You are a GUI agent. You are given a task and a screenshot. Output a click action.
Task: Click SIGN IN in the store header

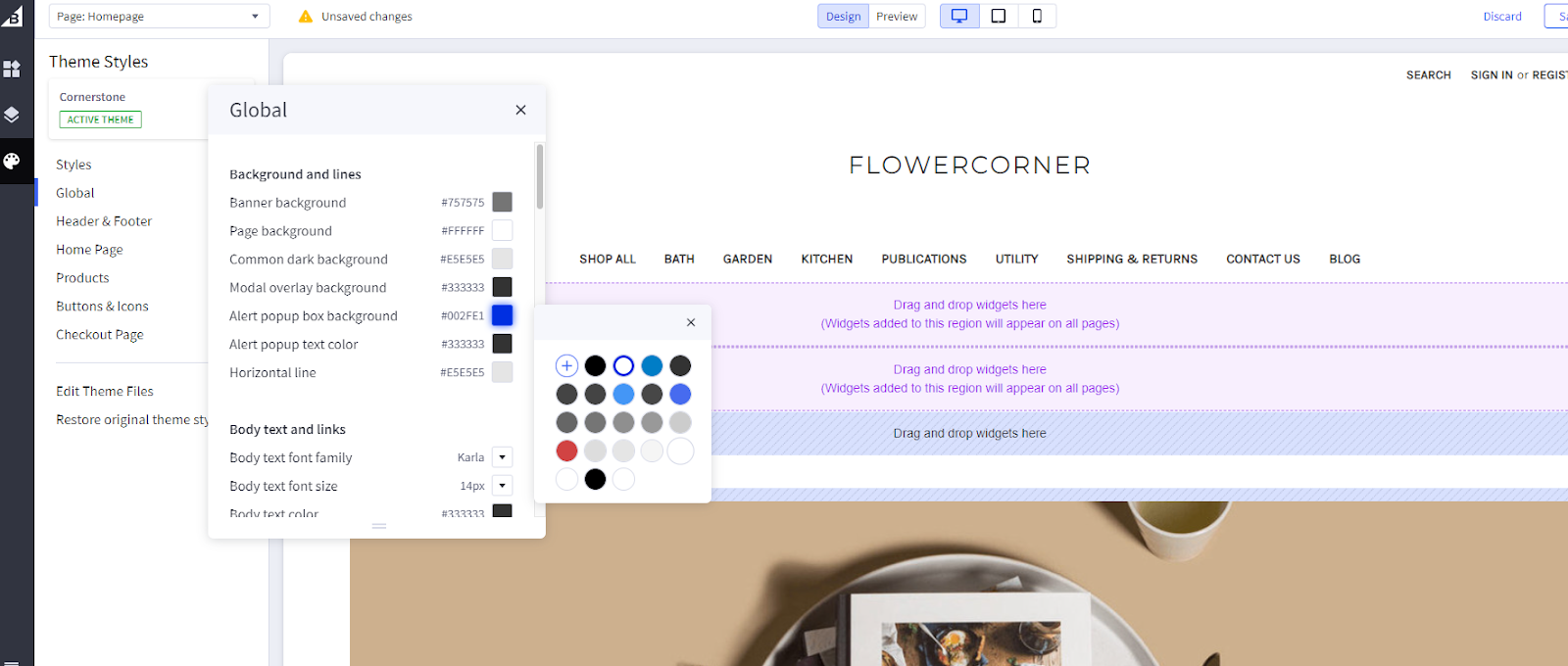click(x=1492, y=75)
